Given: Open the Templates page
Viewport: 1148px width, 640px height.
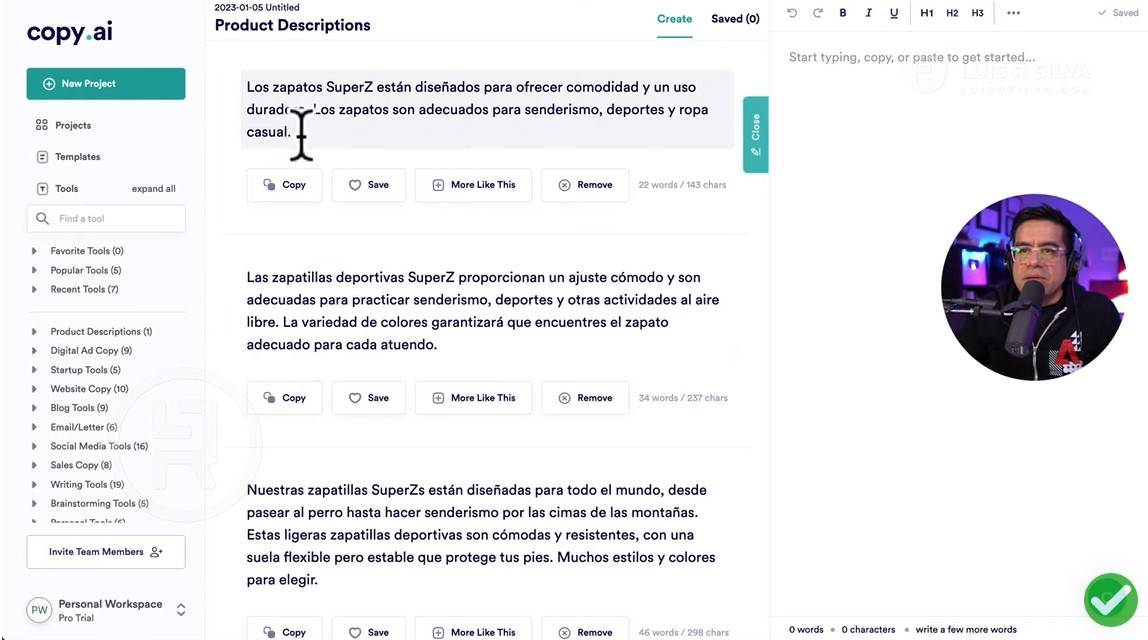Looking at the screenshot, I should [68, 157].
